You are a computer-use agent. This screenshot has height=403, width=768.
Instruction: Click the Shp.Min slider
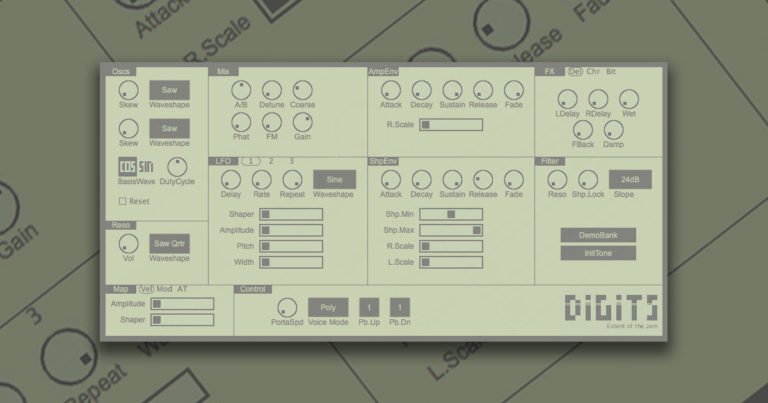pos(451,214)
